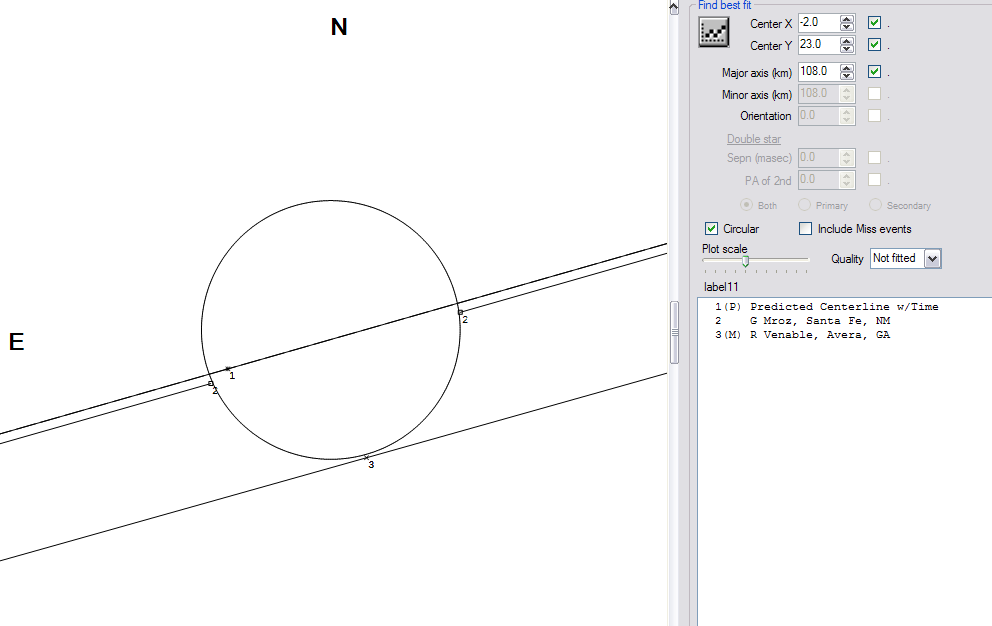Click the Major axis value field
This screenshot has width=992, height=626.
point(819,72)
